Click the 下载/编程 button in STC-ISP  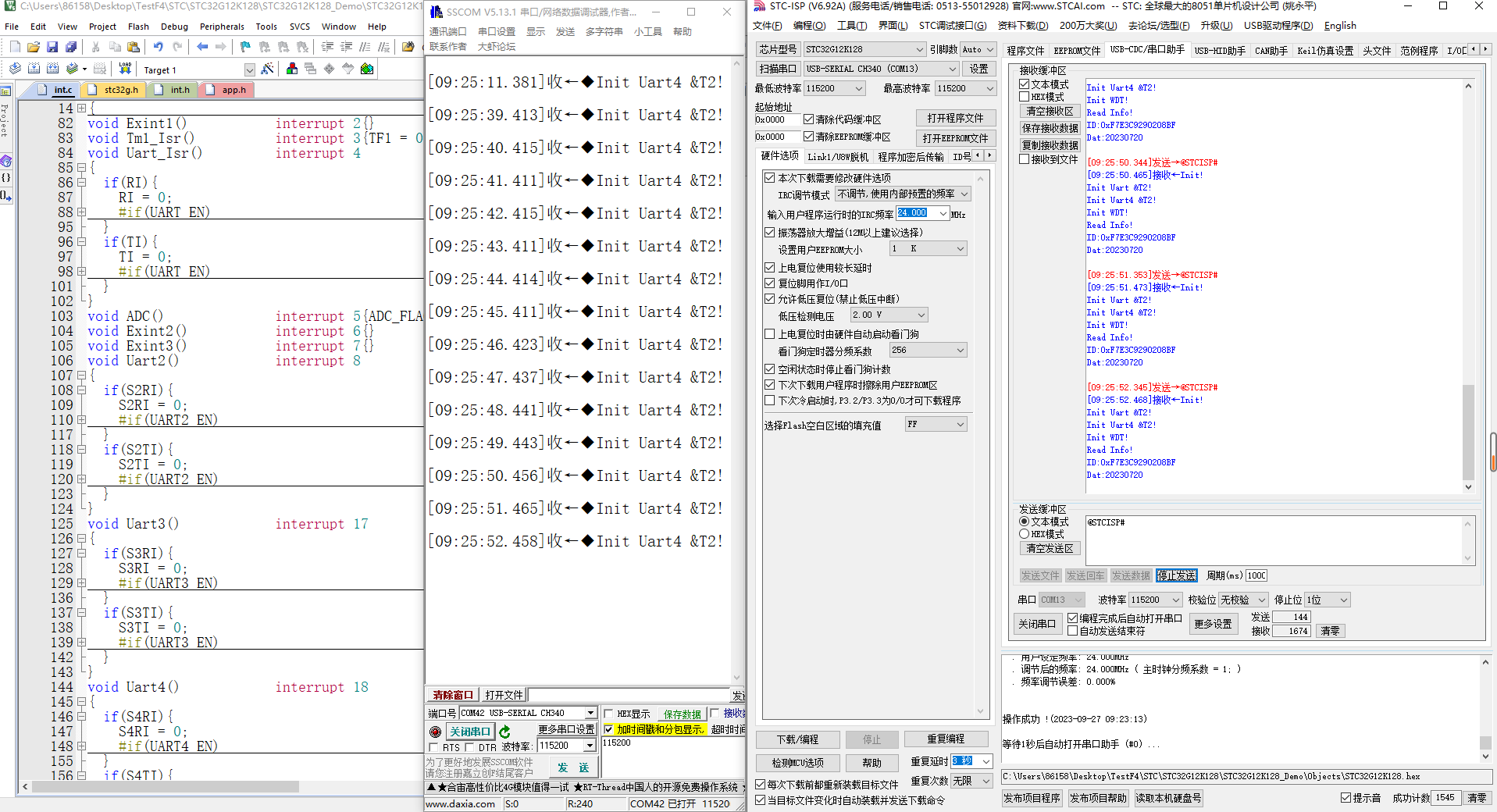(x=797, y=739)
